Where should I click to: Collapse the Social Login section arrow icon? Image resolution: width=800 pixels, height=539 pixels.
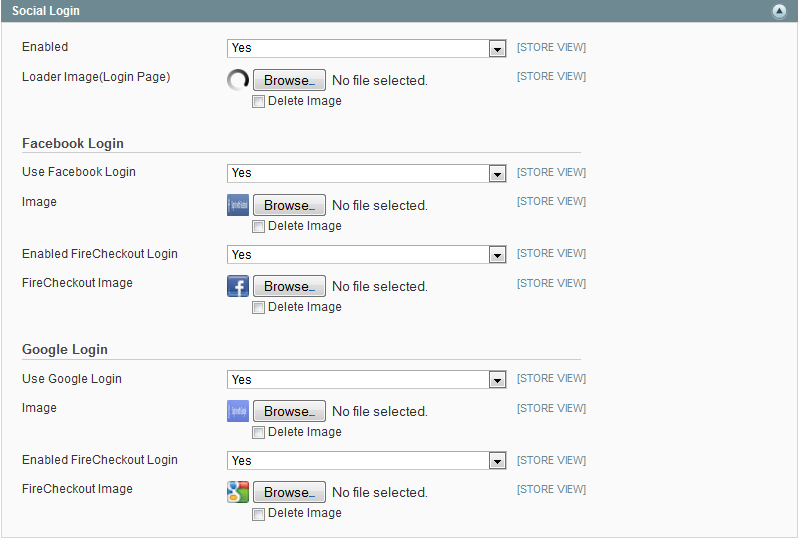pos(779,11)
